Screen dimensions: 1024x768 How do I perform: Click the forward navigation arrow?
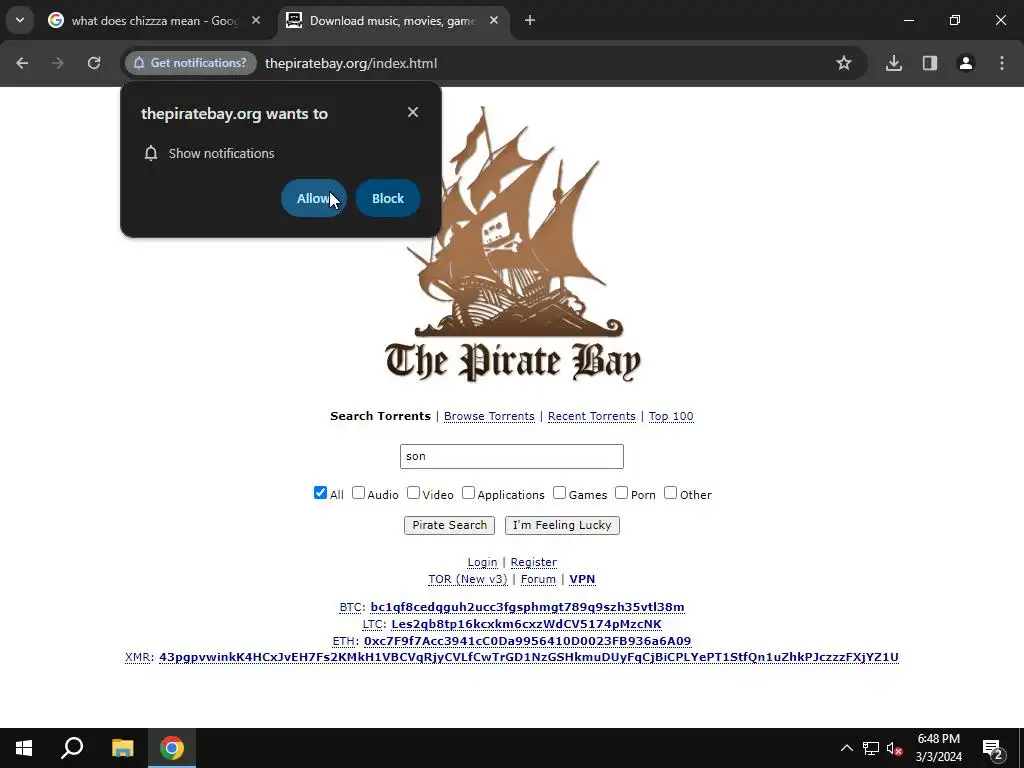tap(58, 63)
